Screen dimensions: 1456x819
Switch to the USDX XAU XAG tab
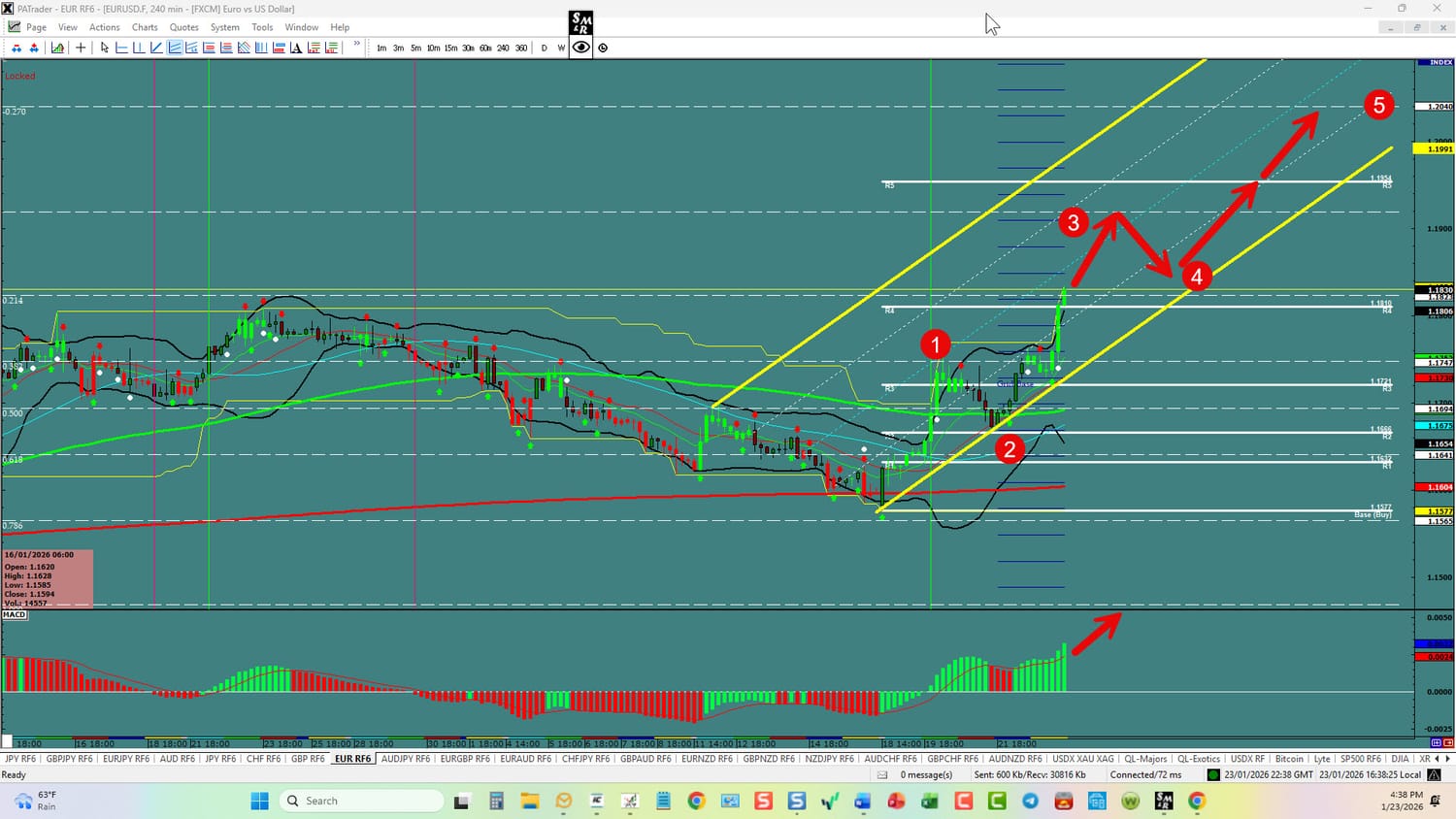(x=1083, y=759)
